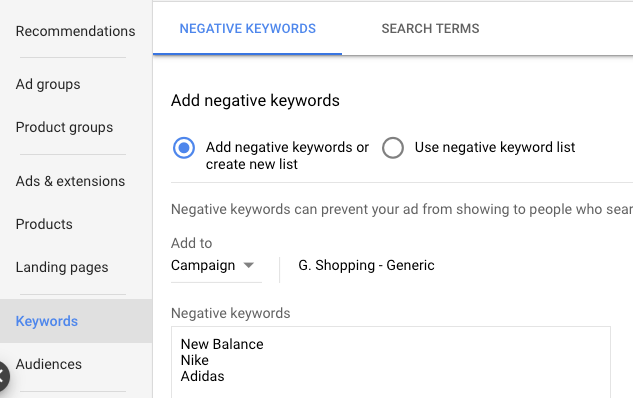Open the Campaign dropdown arrow

coord(249,265)
